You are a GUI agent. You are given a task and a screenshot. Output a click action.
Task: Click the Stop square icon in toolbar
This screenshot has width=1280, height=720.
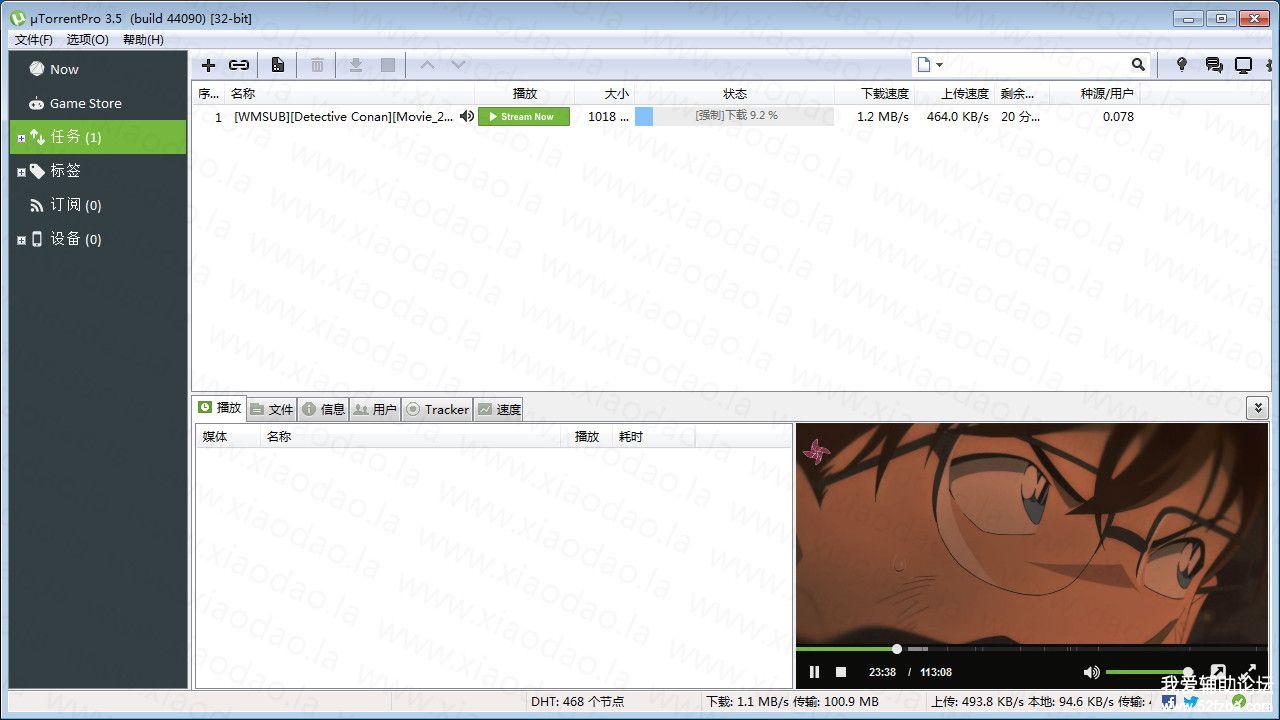388,65
